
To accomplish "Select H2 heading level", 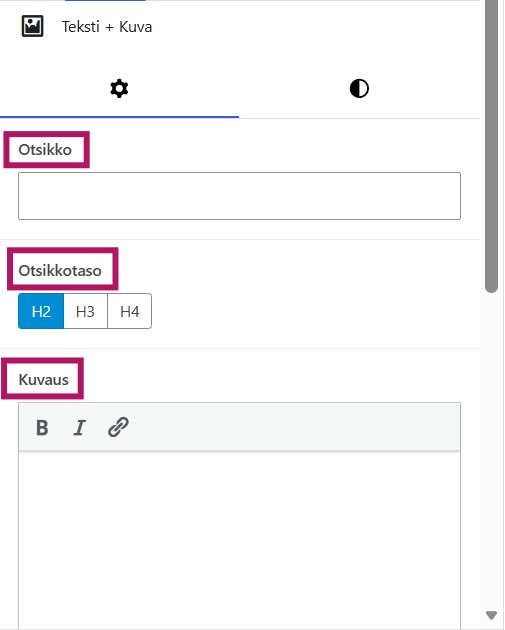I will tap(41, 311).
